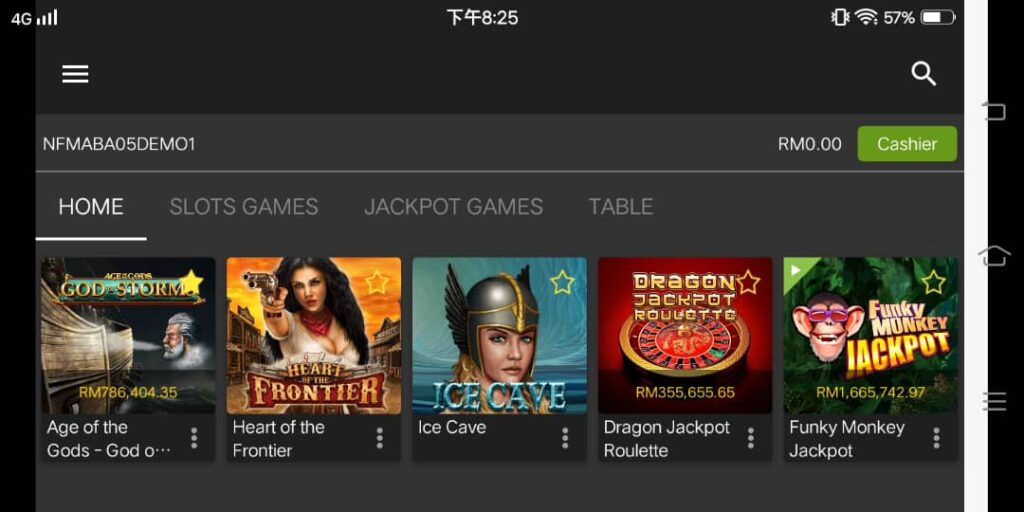Viewport: 1024px width, 512px height.
Task: Tap the search magnifier icon
Action: point(923,74)
